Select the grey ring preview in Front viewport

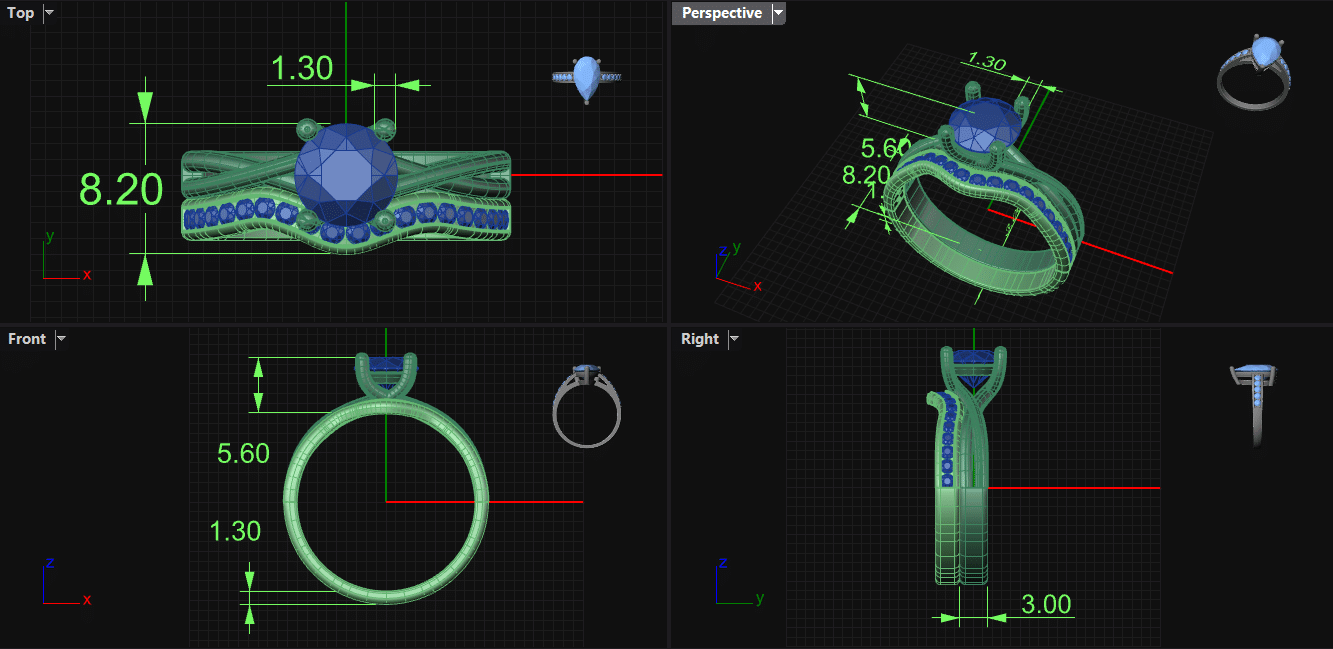pyautogui.click(x=587, y=404)
